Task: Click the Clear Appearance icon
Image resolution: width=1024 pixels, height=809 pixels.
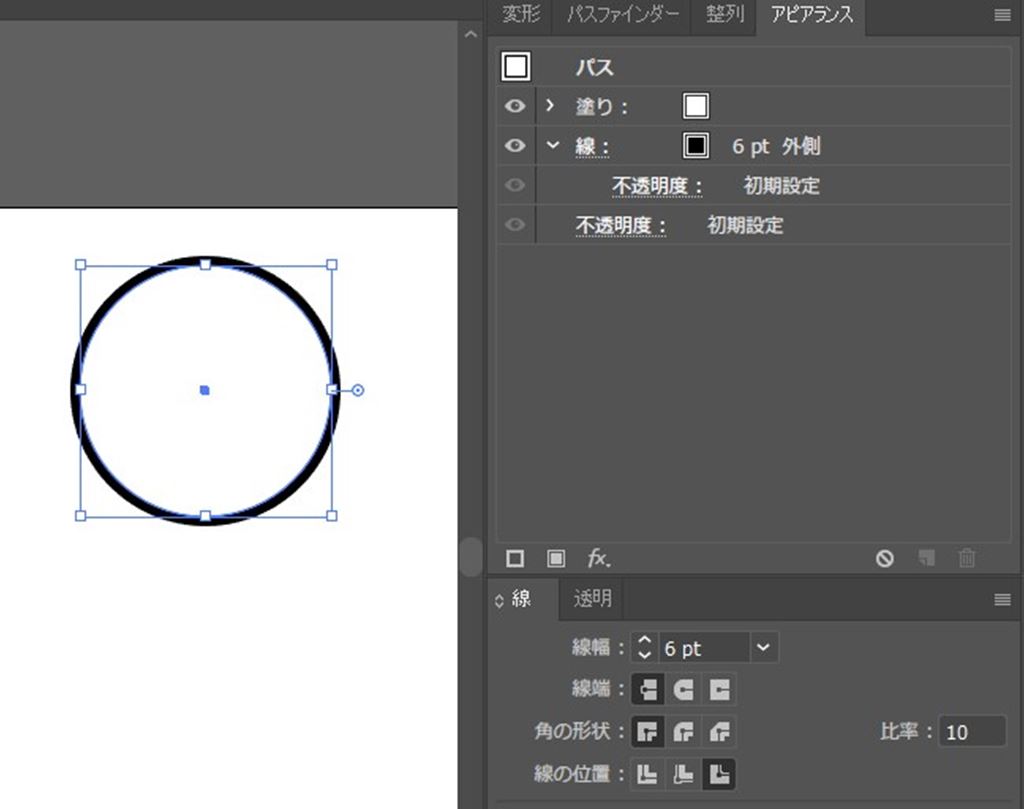Action: [885, 559]
